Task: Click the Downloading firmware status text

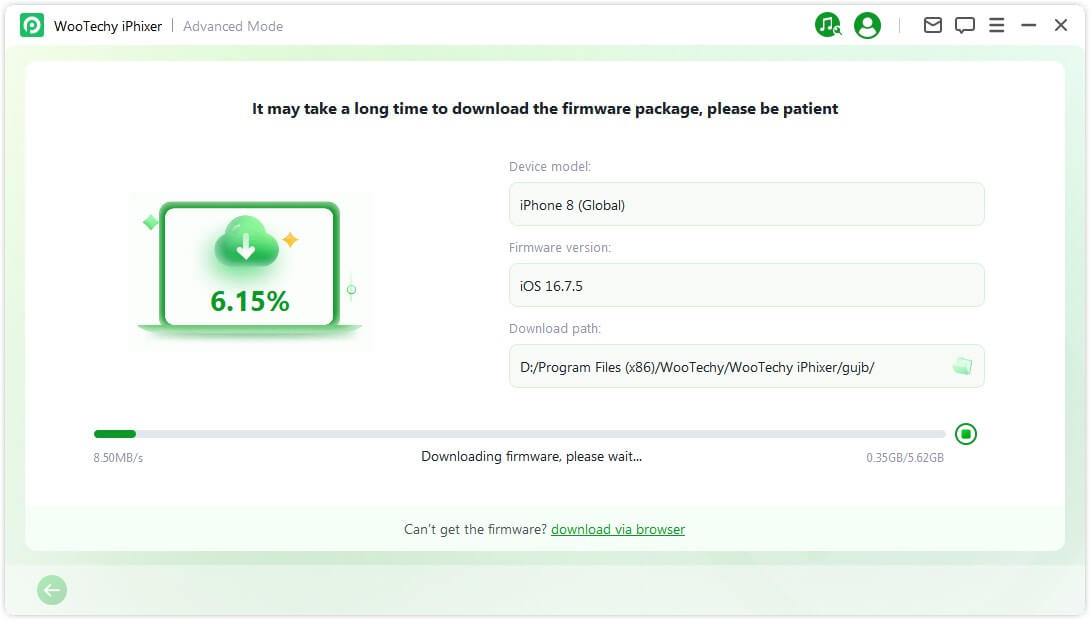Action: 531,457
